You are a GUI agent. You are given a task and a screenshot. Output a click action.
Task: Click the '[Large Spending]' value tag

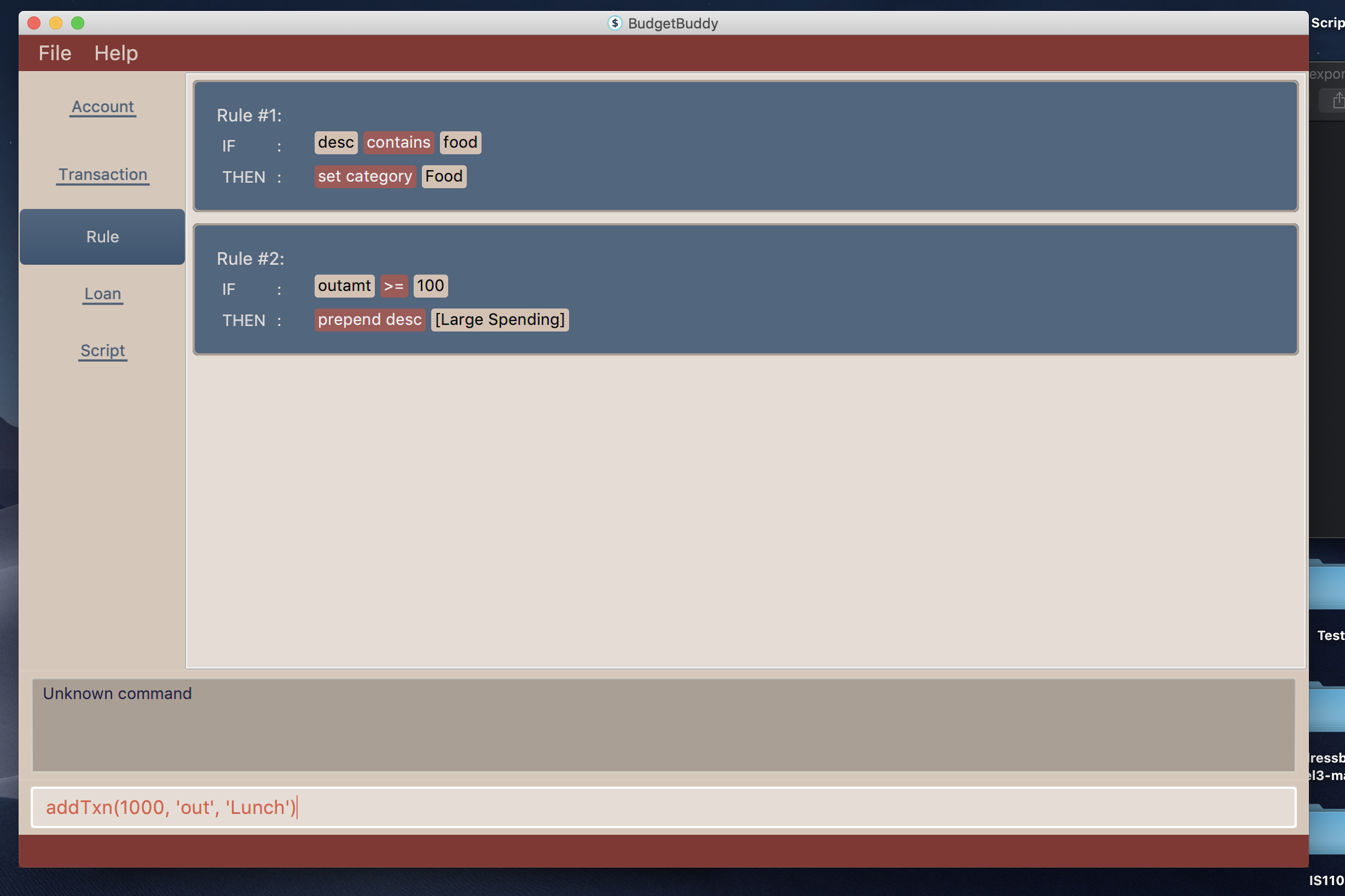(500, 319)
